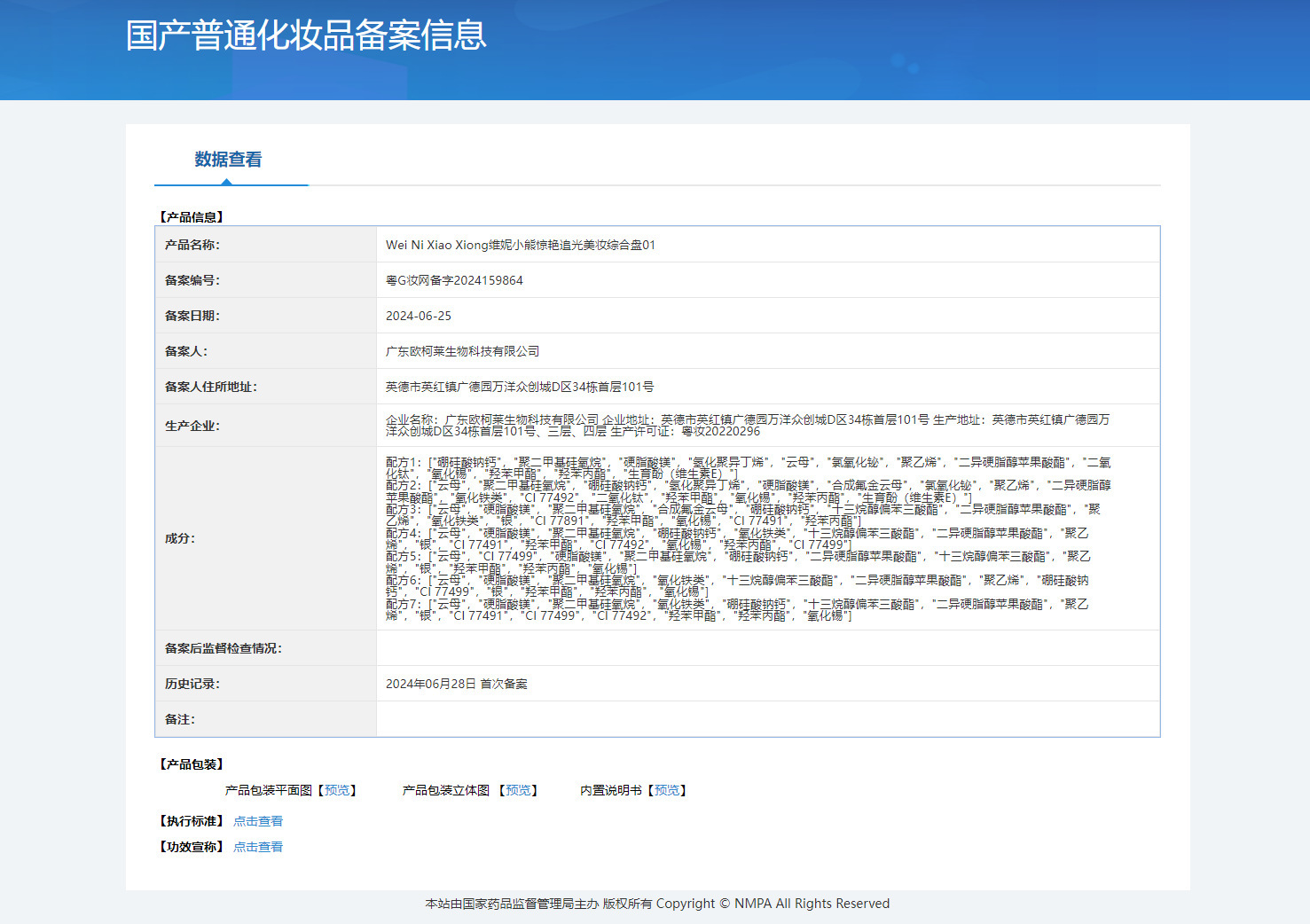Select the filer name 广东欧柯莱生物科技有限公司

(x=462, y=351)
